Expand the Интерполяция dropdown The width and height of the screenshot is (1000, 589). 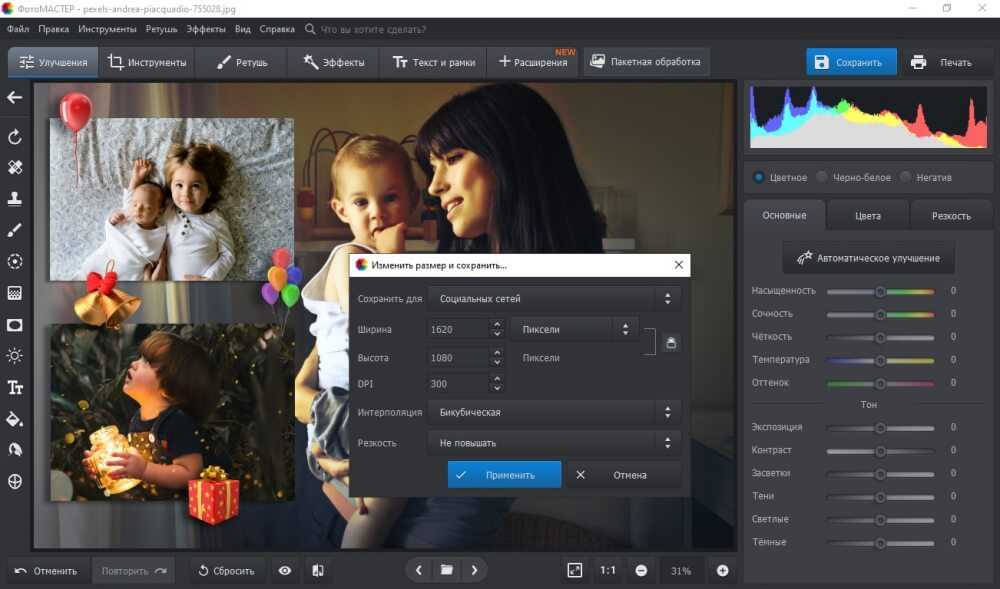(554, 412)
